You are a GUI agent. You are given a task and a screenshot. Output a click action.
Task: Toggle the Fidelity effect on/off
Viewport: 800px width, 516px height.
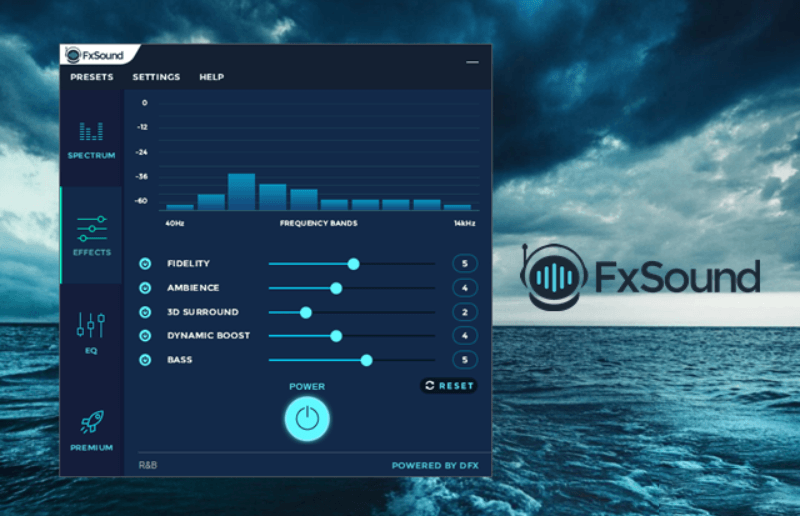pyautogui.click(x=145, y=264)
